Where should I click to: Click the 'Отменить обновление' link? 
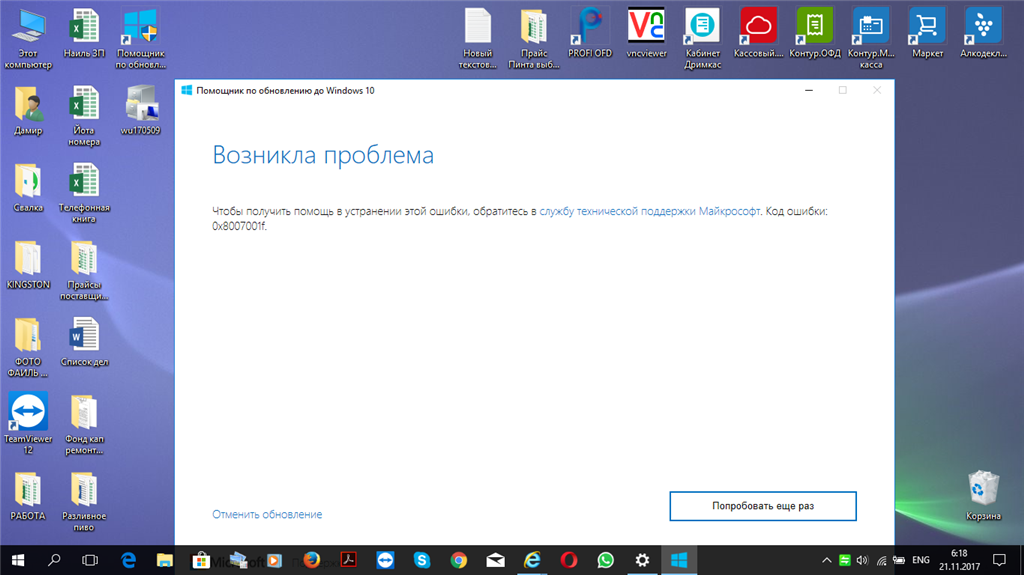pyautogui.click(x=267, y=514)
